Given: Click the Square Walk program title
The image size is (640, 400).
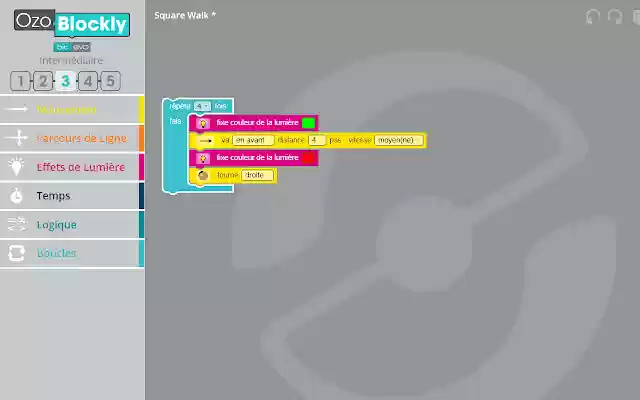Looking at the screenshot, I should (x=185, y=16).
